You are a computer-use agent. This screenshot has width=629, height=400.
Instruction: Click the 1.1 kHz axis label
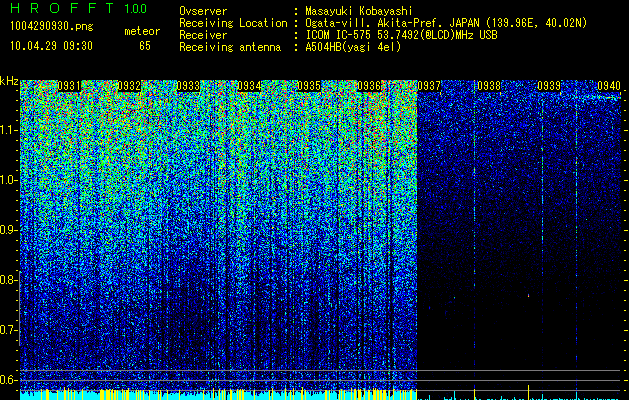[8, 130]
